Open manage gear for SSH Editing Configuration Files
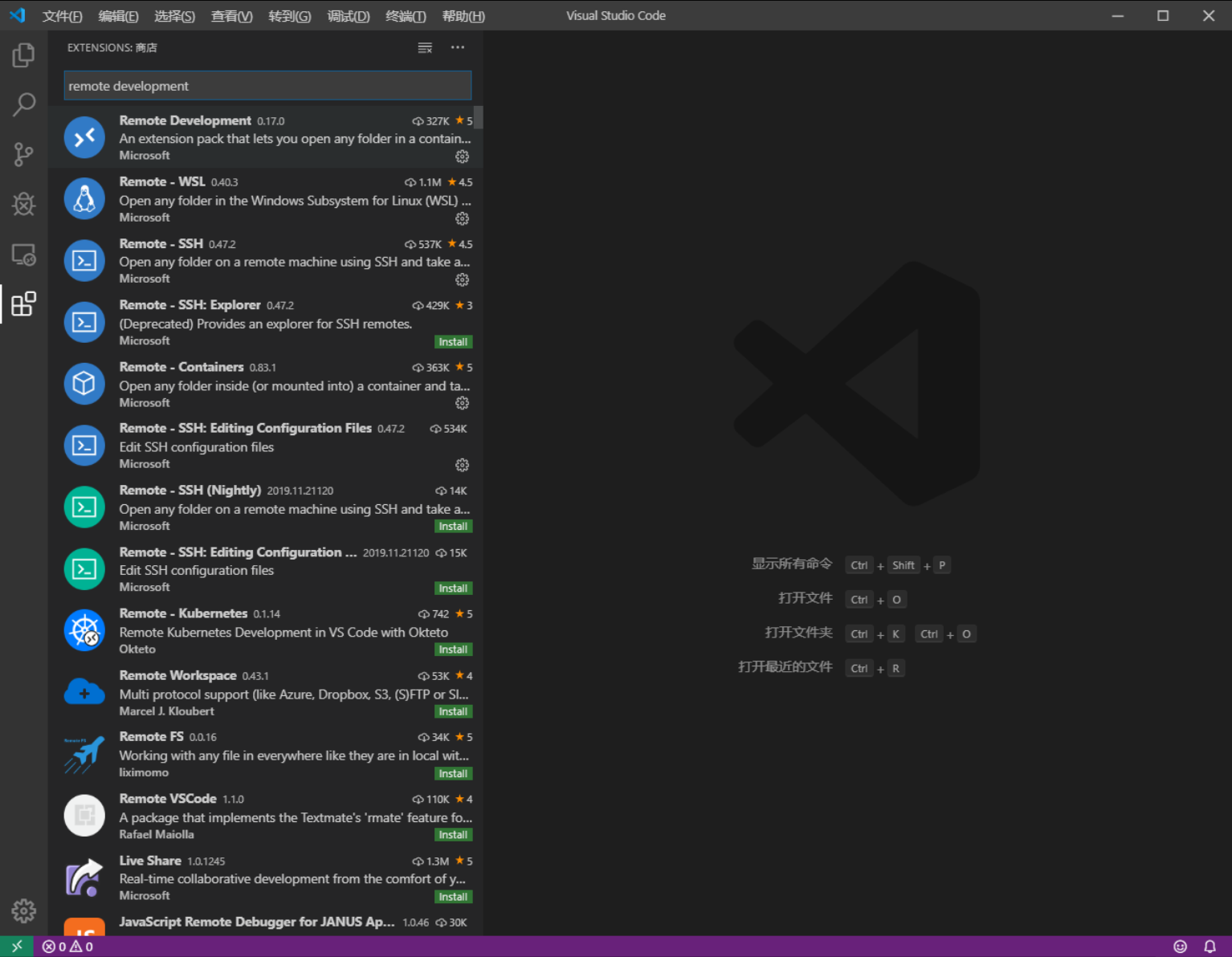This screenshot has width=1232, height=957. 463,465
